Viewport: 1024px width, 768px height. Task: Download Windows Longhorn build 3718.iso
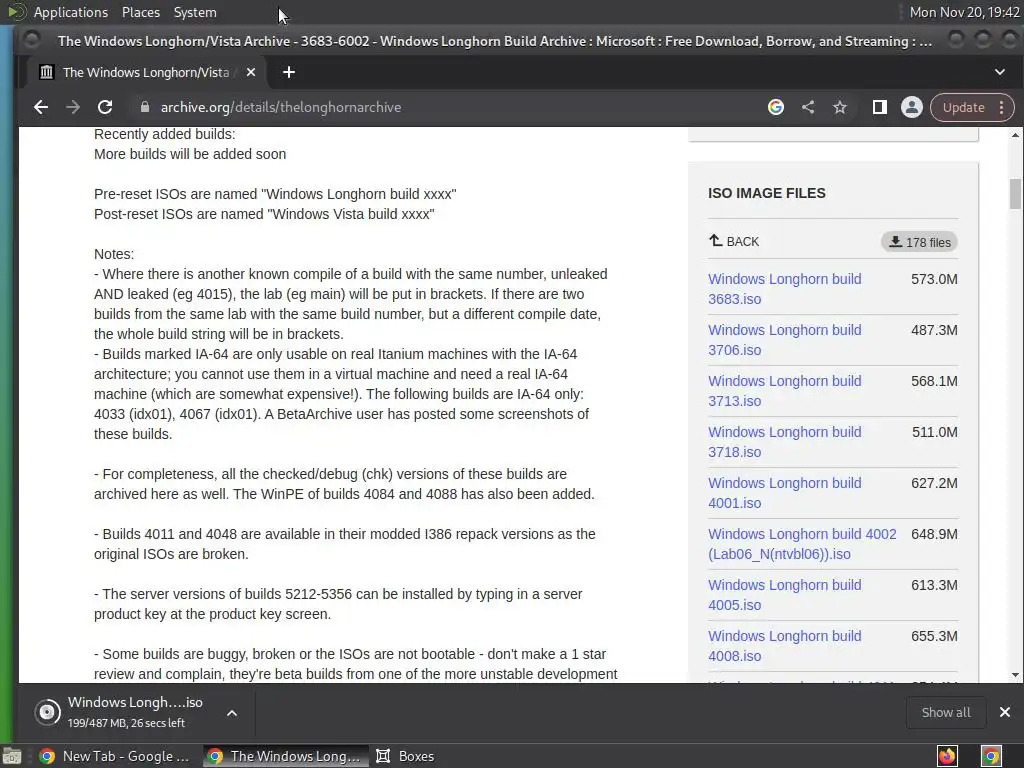tap(784, 441)
